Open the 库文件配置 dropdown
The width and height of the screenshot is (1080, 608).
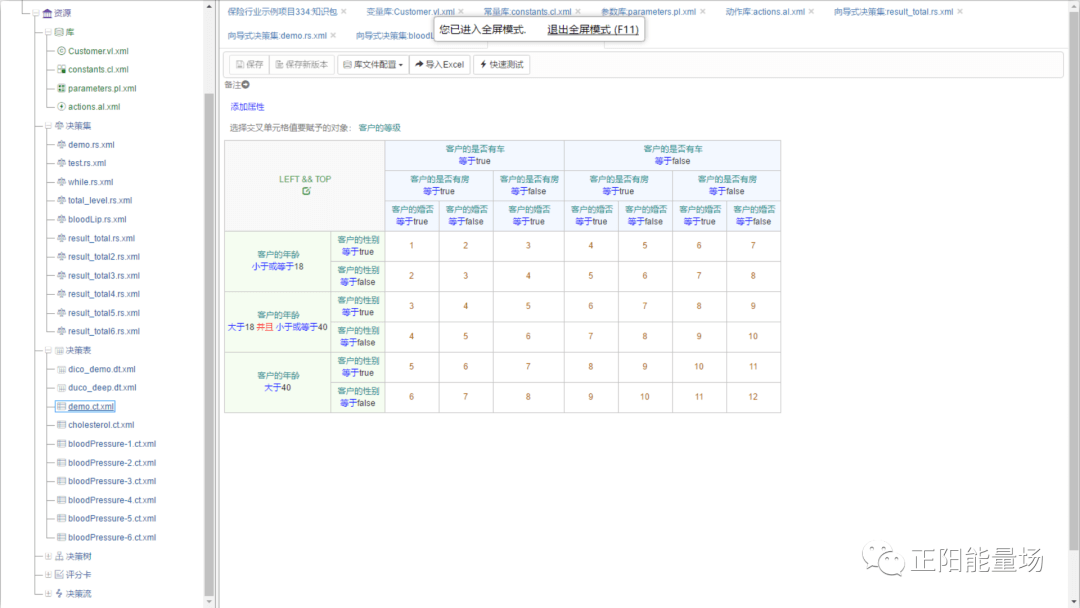pos(373,65)
